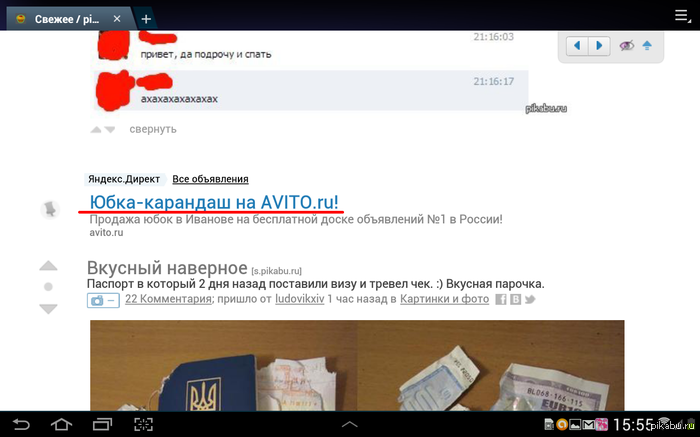
Task: Upvote the 'Вкусный наверное' post
Action: (48, 266)
